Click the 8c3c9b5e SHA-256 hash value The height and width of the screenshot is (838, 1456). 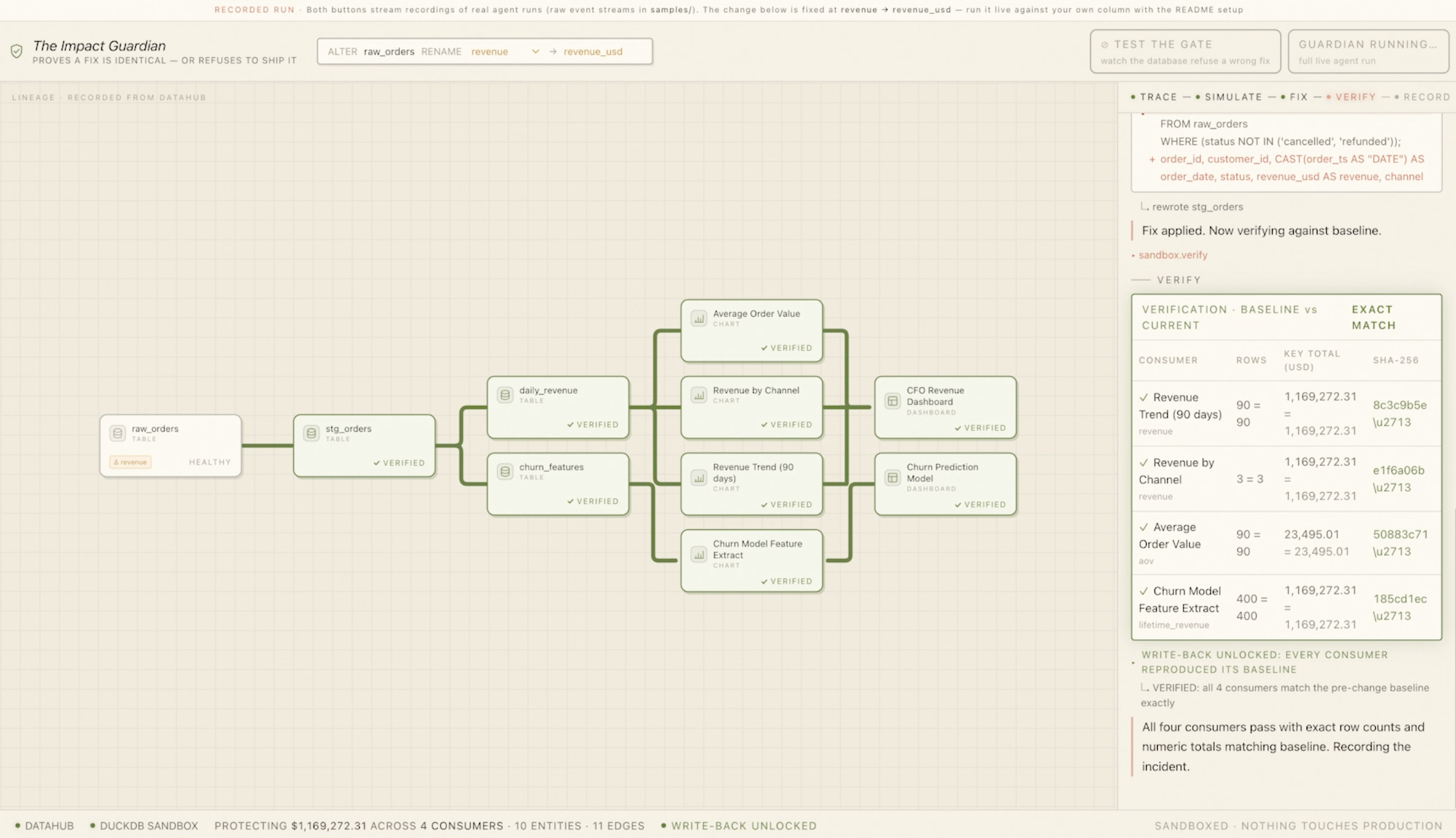(x=1400, y=405)
